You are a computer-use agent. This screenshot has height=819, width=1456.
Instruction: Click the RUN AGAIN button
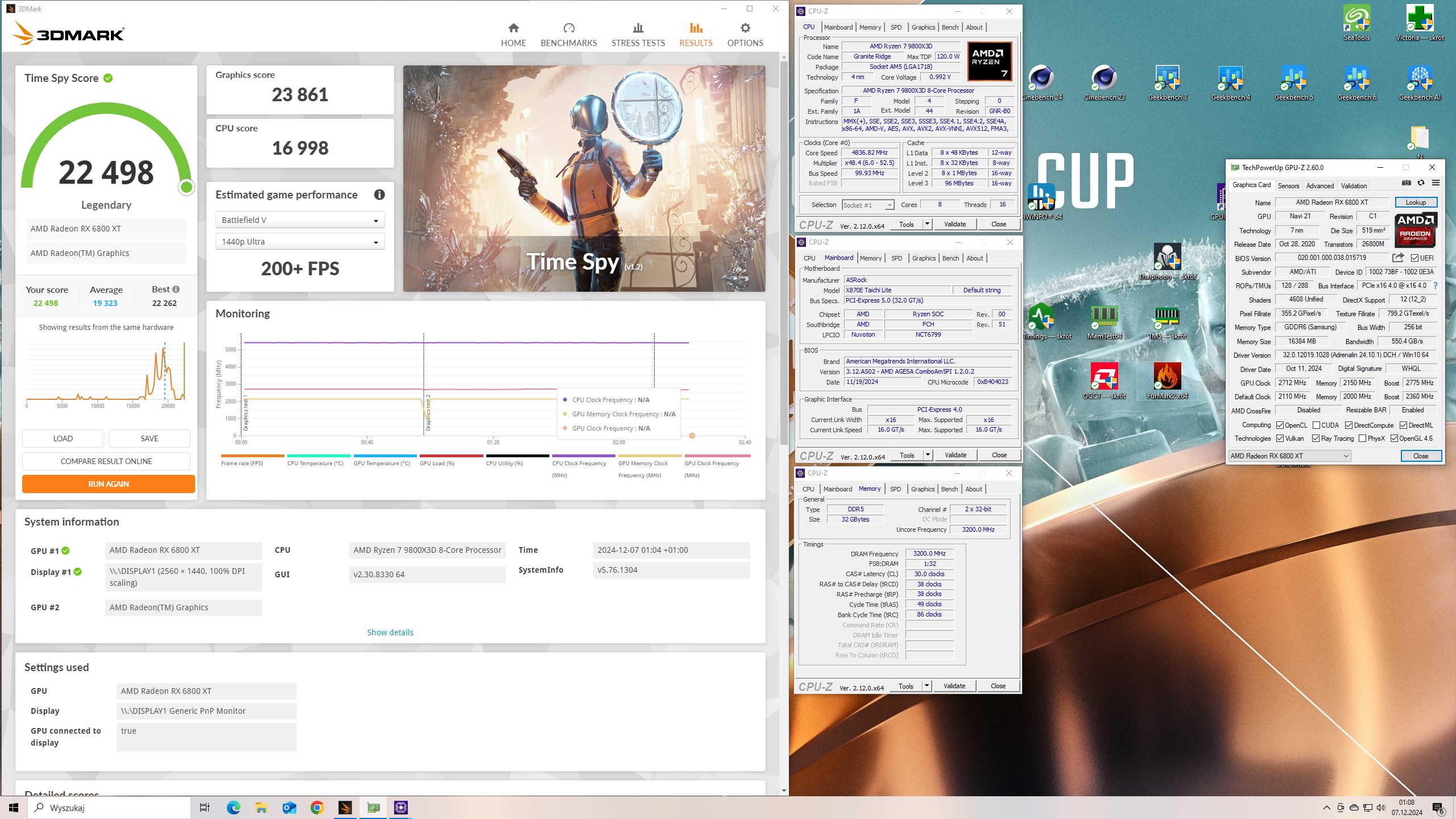click(x=109, y=484)
